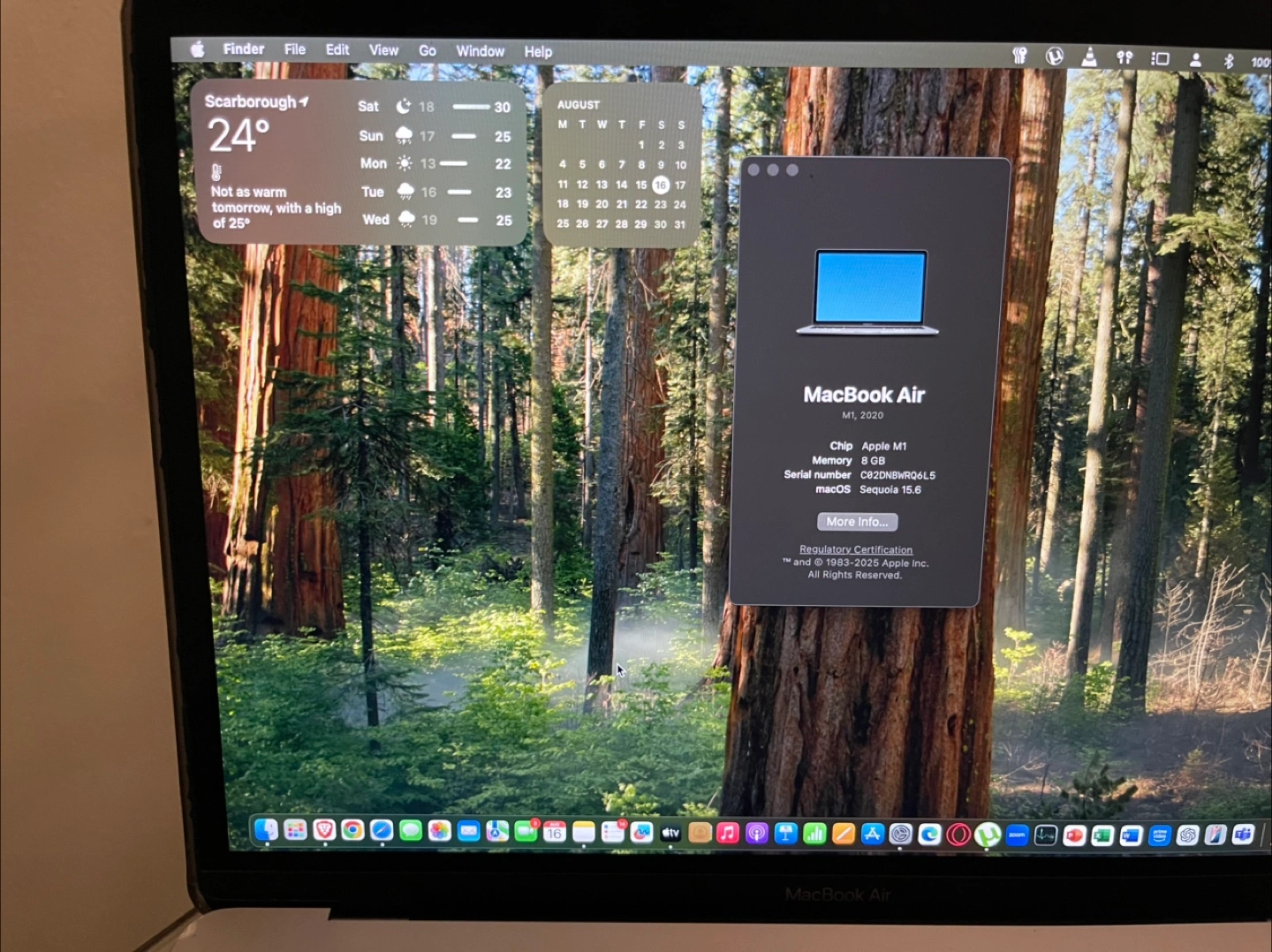Launch Google Chrome from the dock
The height and width of the screenshot is (952, 1272).
352,830
